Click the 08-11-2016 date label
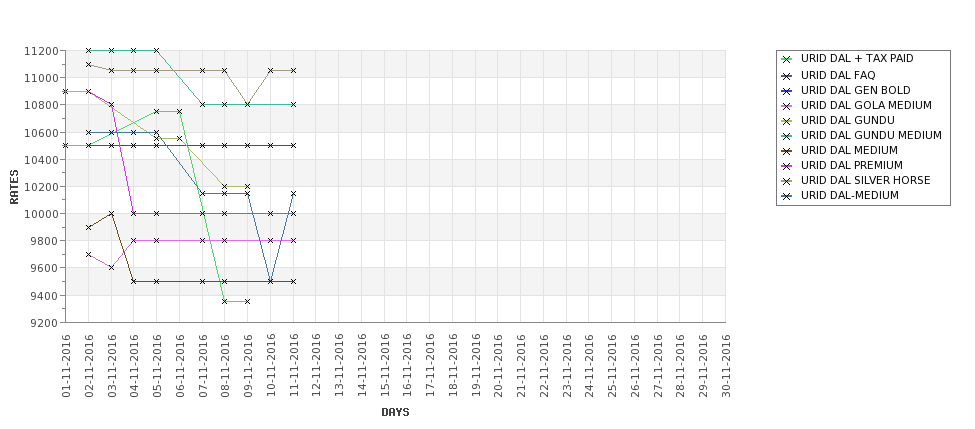Viewport: 975px width, 429px height. [225, 366]
